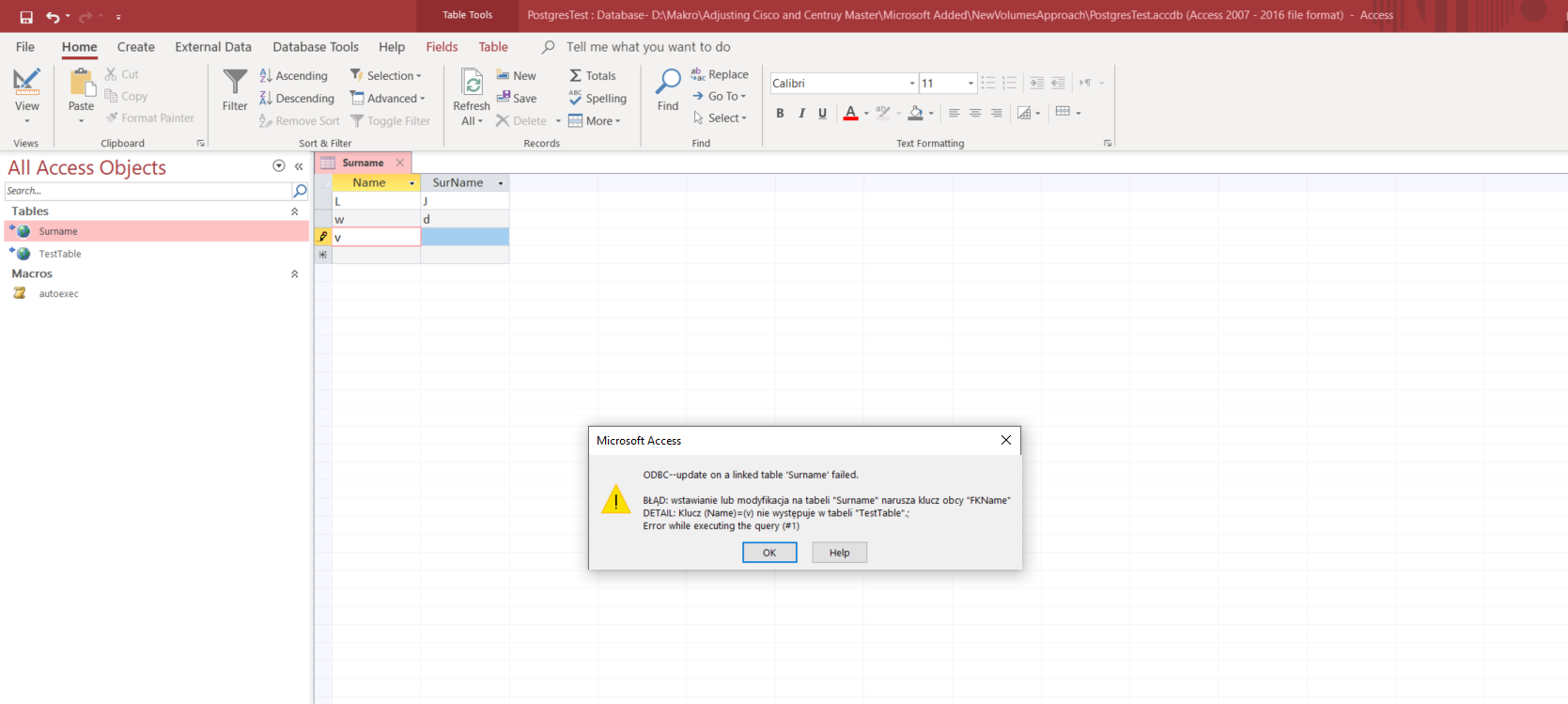Collapse navigation pane with double chevron
The width and height of the screenshot is (1568, 704).
click(x=299, y=166)
